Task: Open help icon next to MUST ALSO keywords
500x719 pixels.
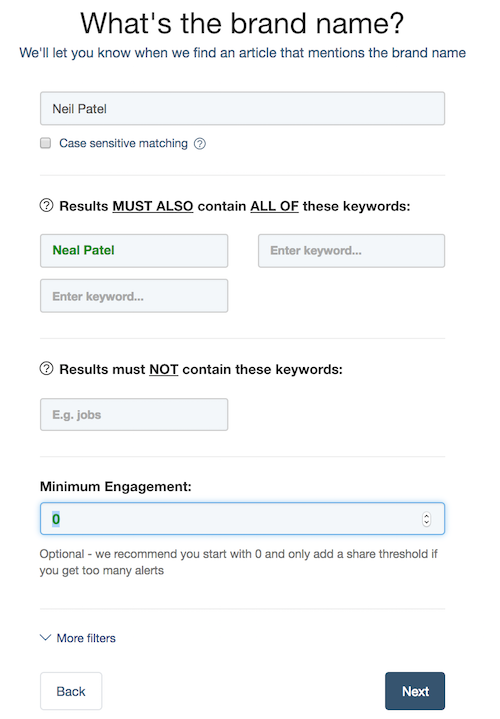Action: [x=46, y=205]
